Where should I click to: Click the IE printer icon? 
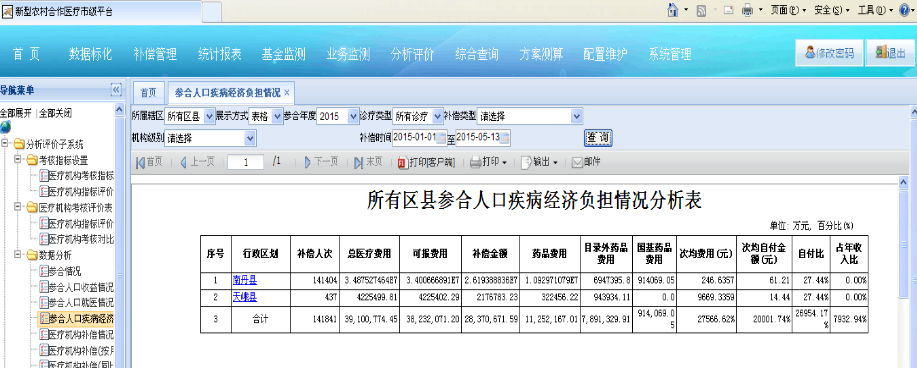pos(747,10)
